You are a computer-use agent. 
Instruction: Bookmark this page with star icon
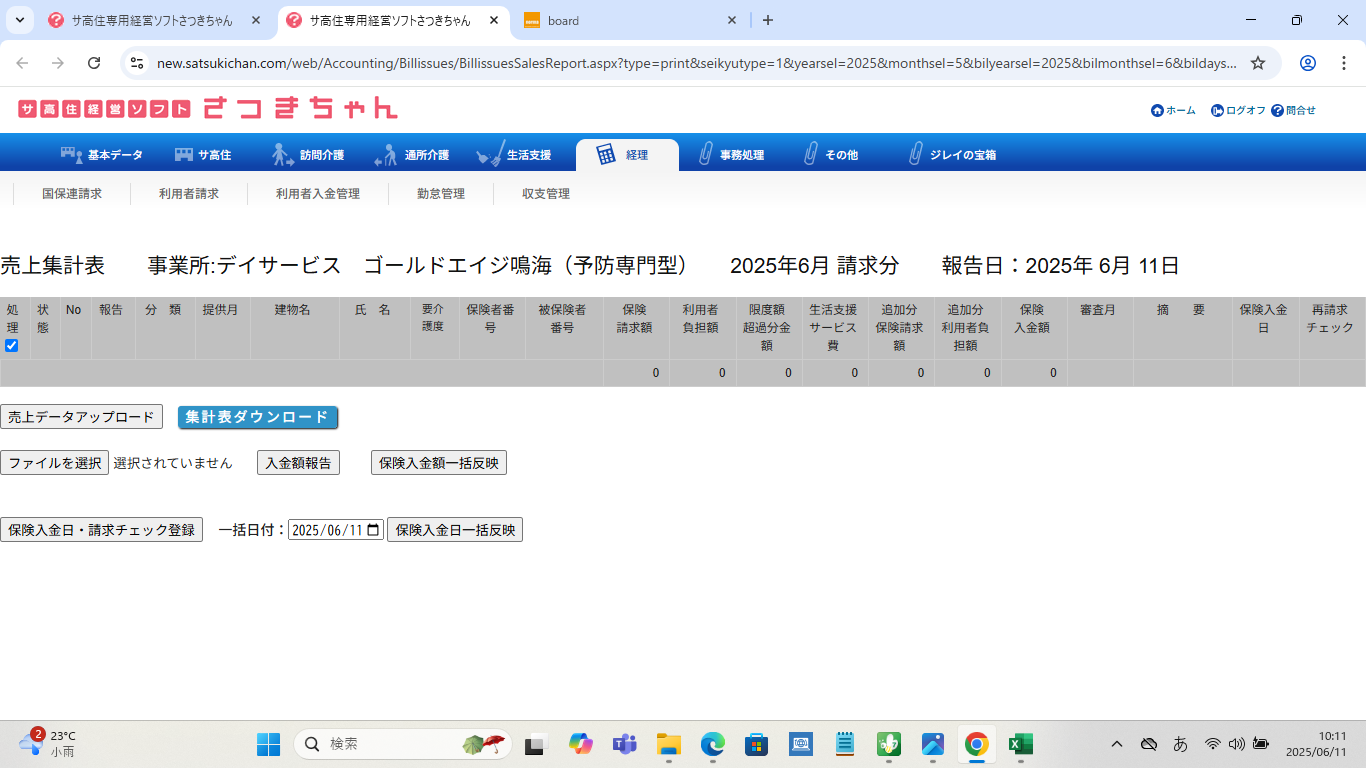pos(1258,63)
